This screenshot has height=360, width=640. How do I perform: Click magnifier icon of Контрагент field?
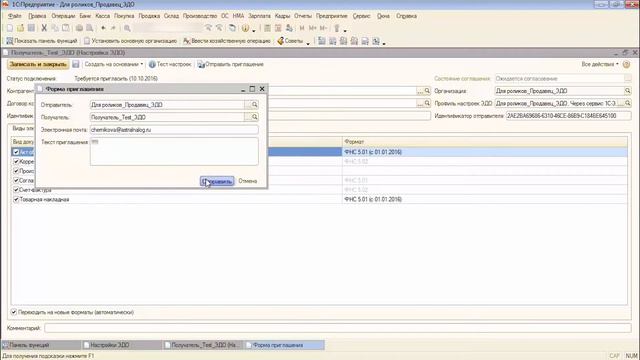(x=427, y=91)
